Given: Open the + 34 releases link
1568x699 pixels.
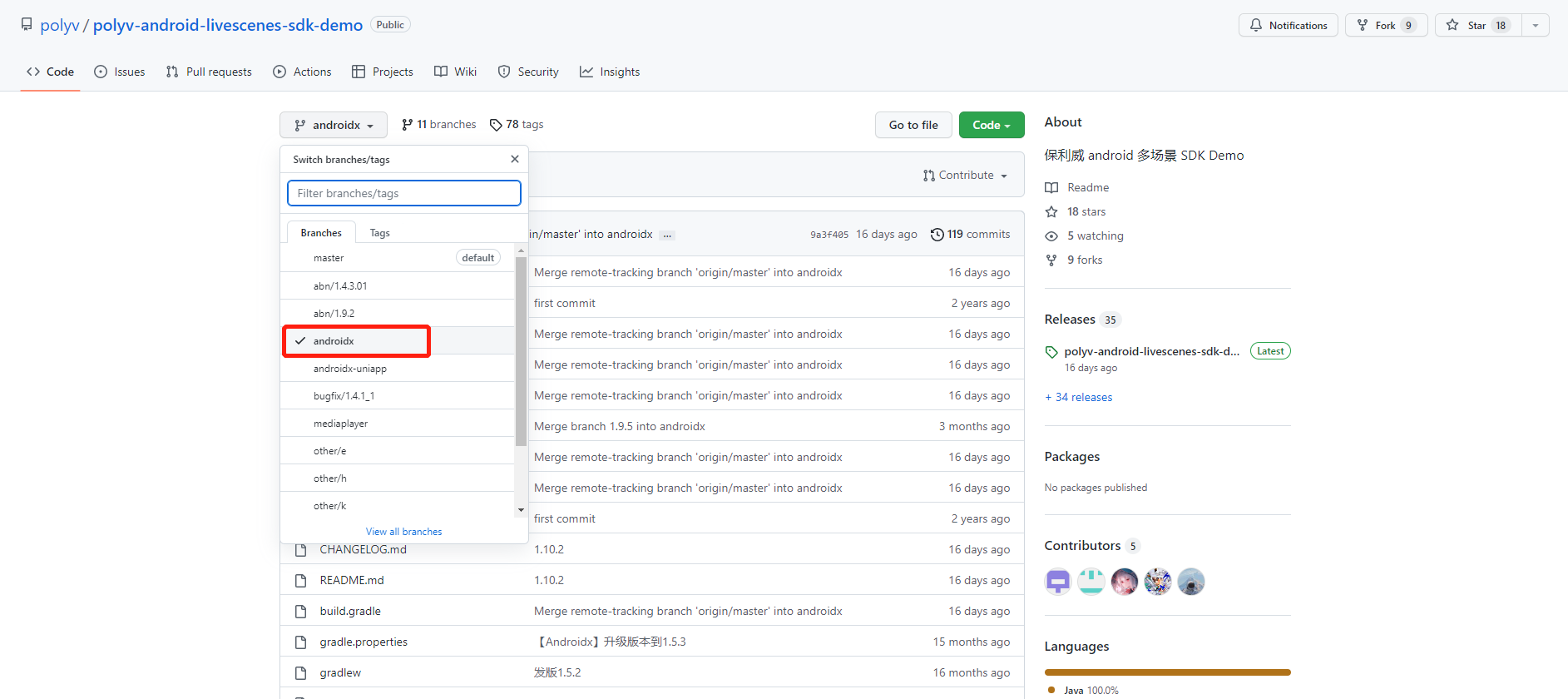Looking at the screenshot, I should click(x=1079, y=398).
